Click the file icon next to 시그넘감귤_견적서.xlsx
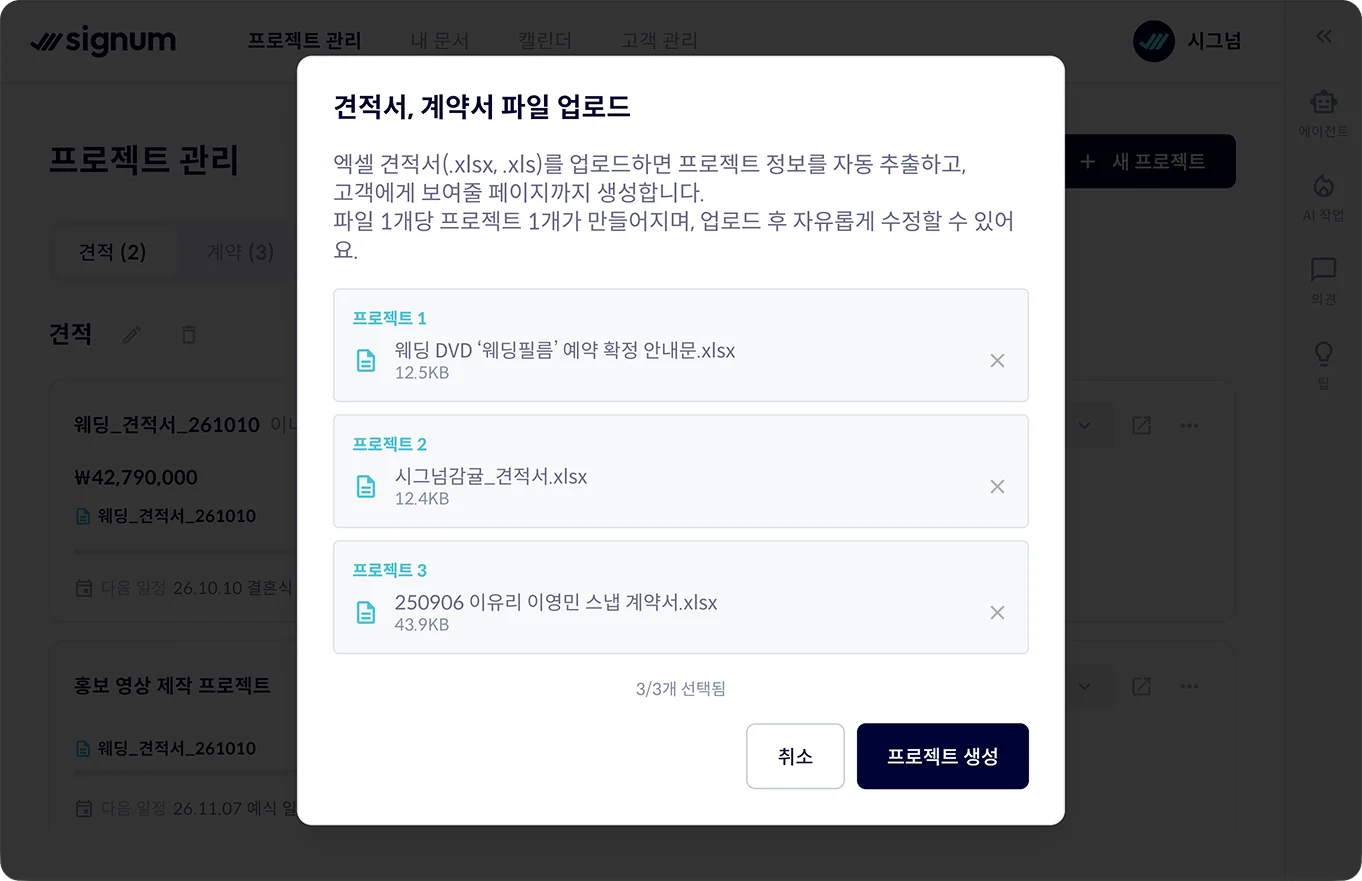This screenshot has width=1362, height=881. [365, 484]
